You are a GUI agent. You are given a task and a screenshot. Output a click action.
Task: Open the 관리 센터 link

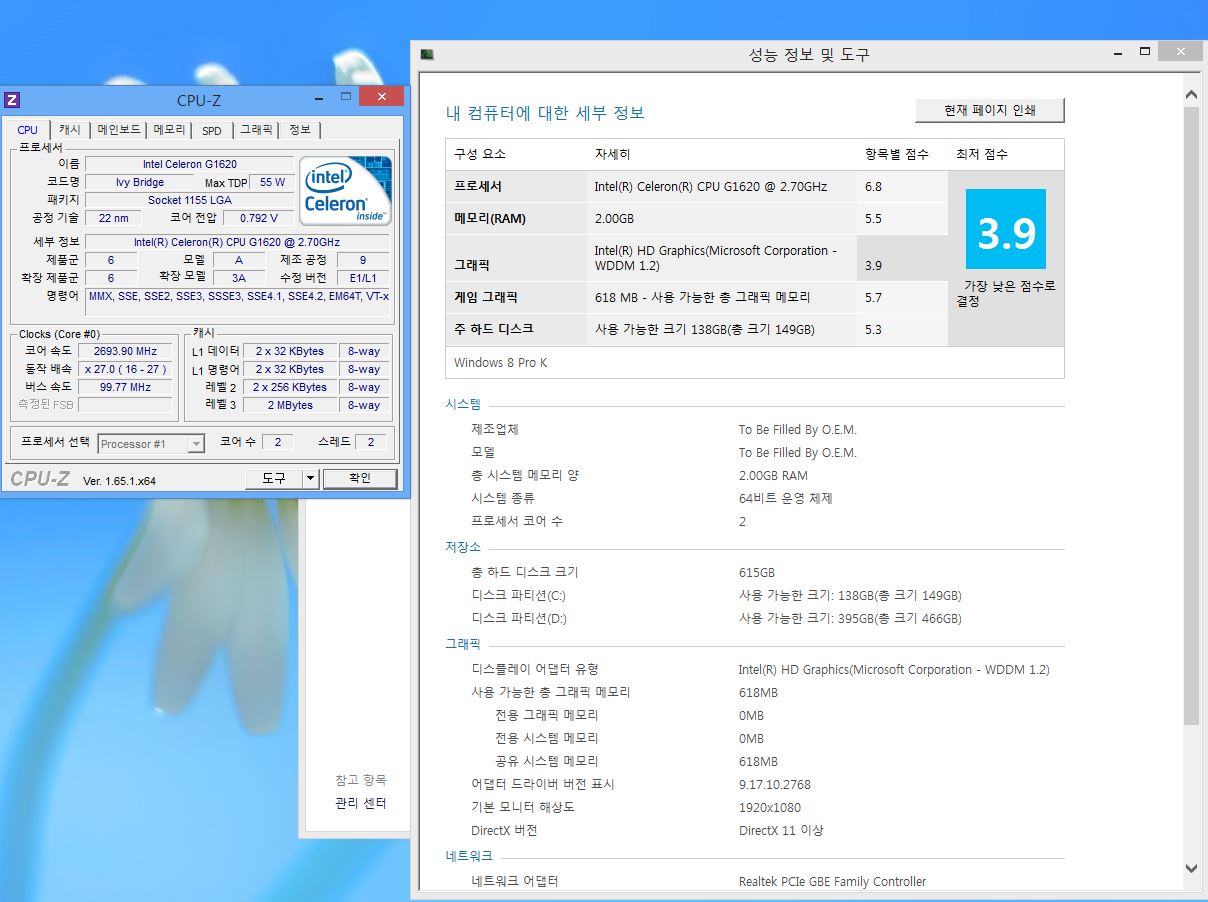click(x=360, y=803)
